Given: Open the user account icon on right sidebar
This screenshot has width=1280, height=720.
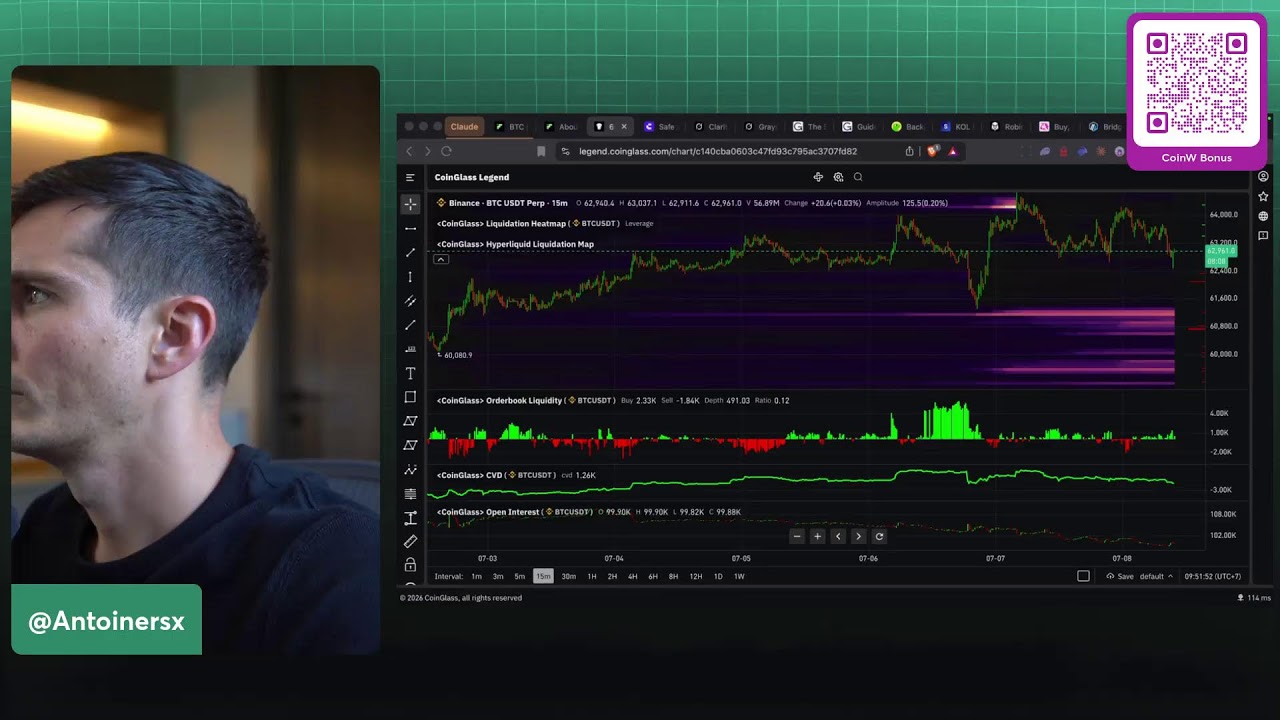Looking at the screenshot, I should click(1263, 177).
